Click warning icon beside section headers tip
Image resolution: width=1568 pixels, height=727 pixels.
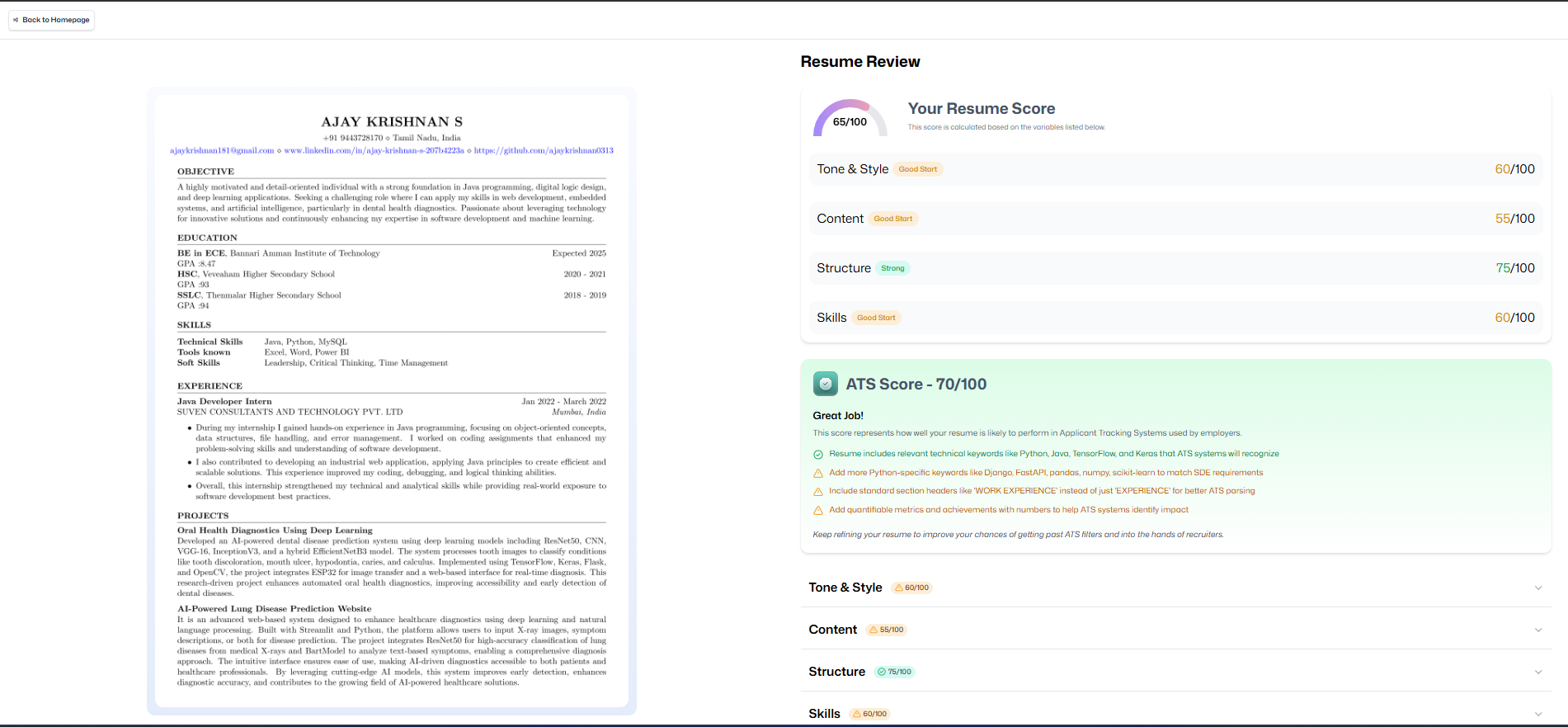[x=818, y=491]
